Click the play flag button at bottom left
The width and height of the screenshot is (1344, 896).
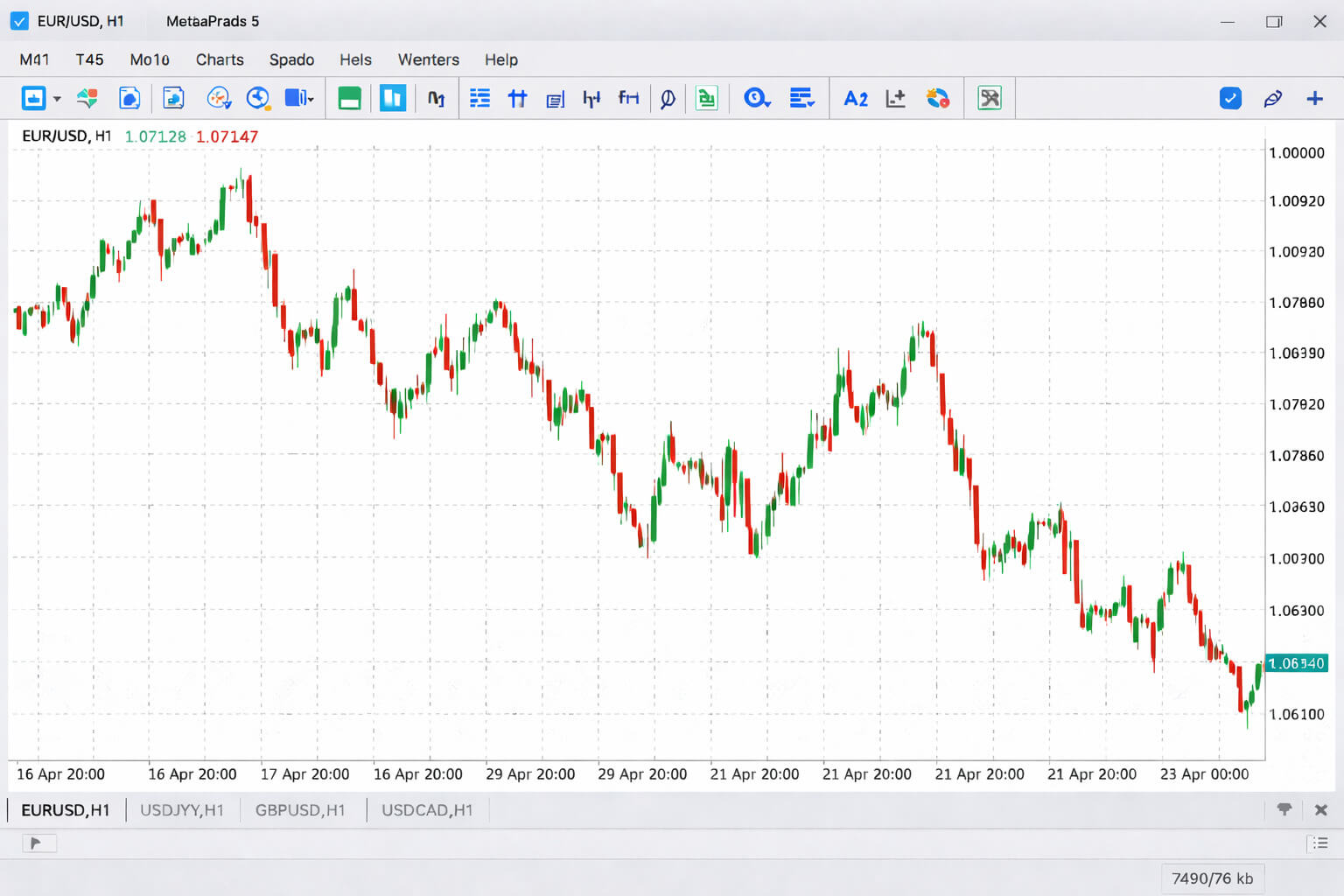(38, 843)
